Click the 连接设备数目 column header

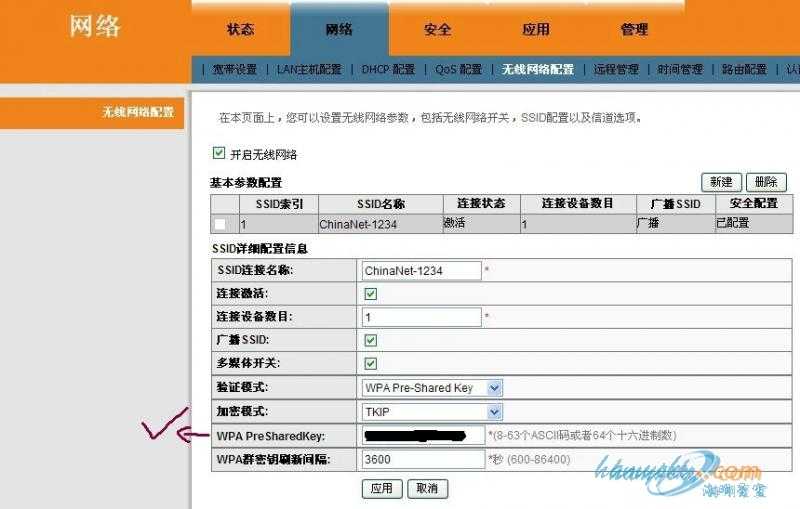(x=578, y=203)
